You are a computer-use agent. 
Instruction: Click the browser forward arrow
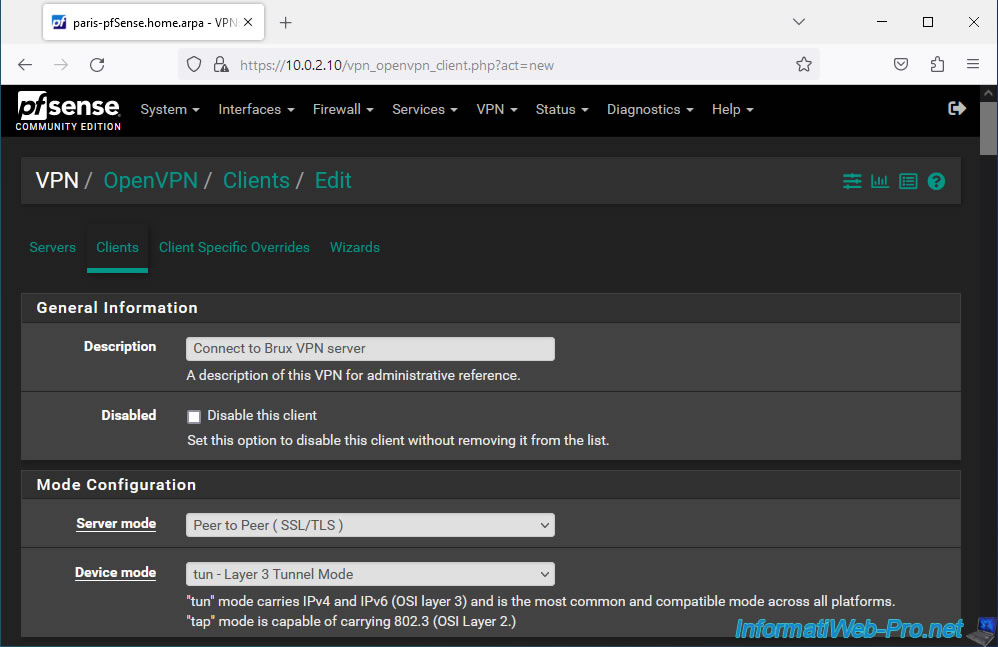61,65
